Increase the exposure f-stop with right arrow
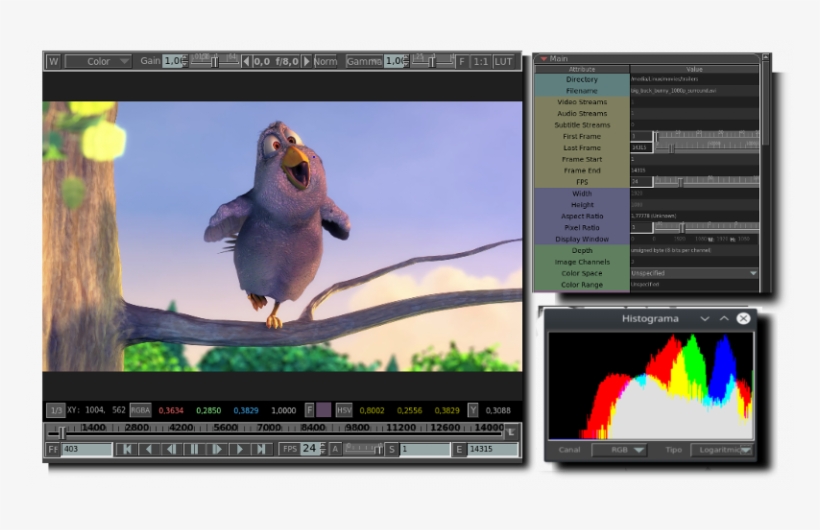Screen dimensions: 820x530 pyautogui.click(x=306, y=62)
